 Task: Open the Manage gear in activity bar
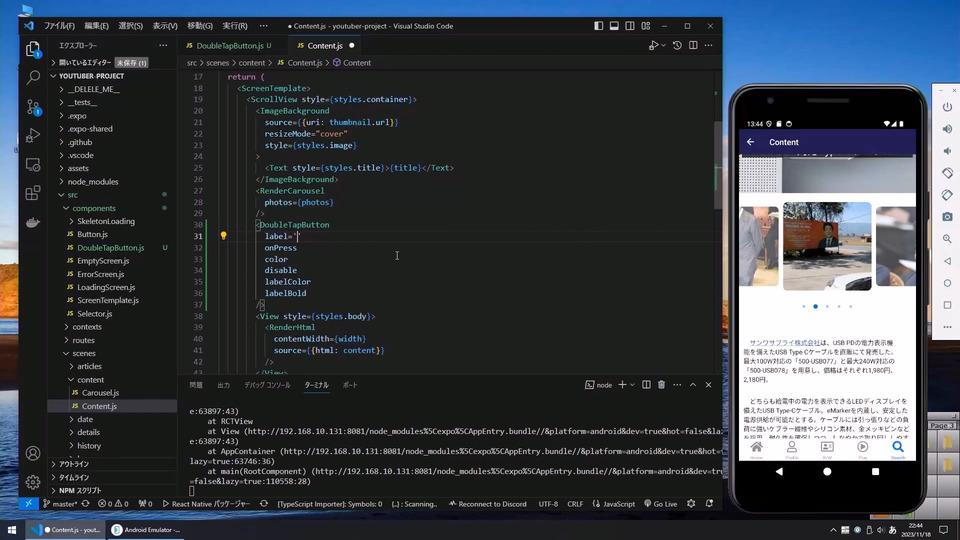[x=33, y=482]
